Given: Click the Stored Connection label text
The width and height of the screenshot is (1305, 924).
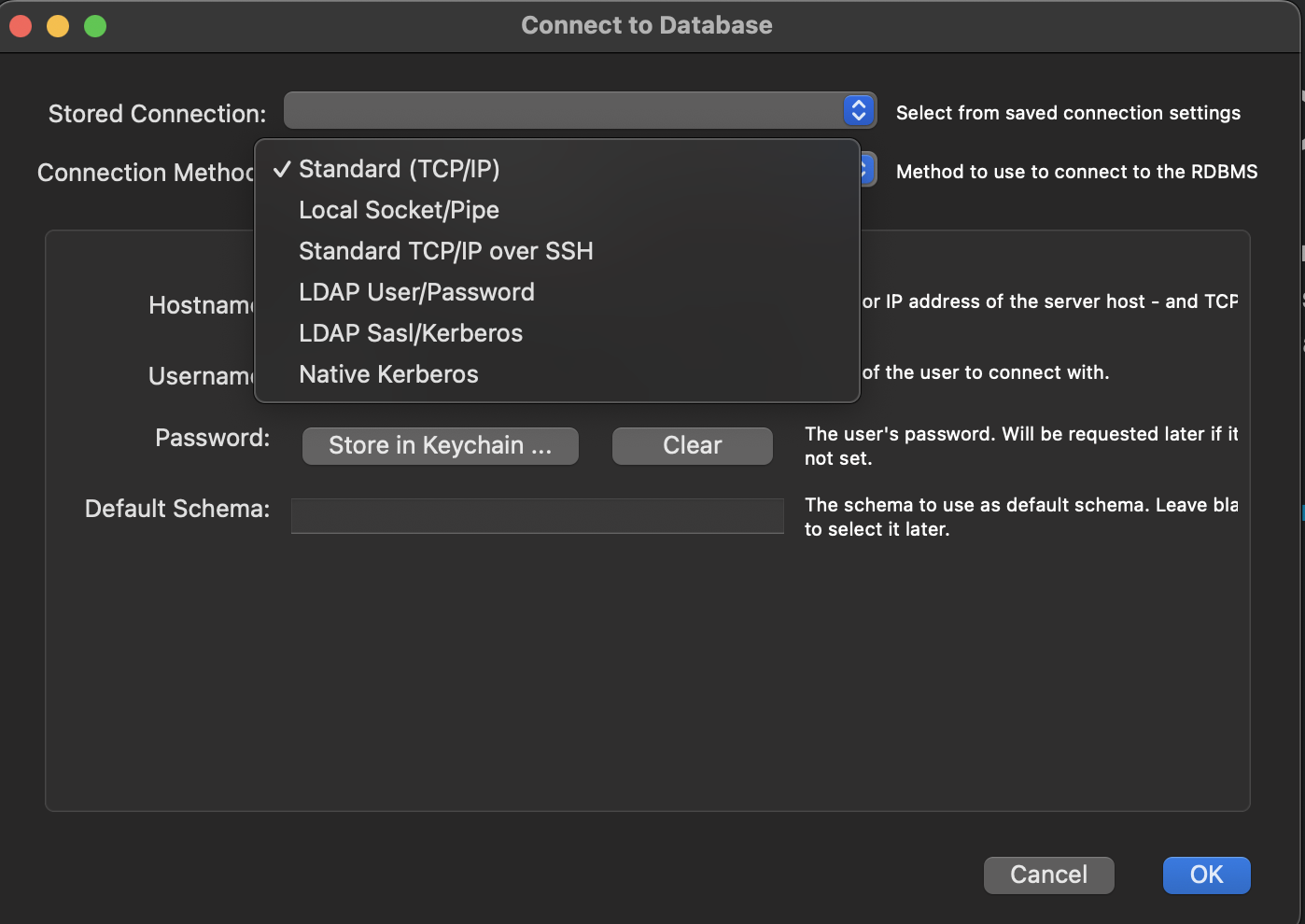Looking at the screenshot, I should click(157, 114).
